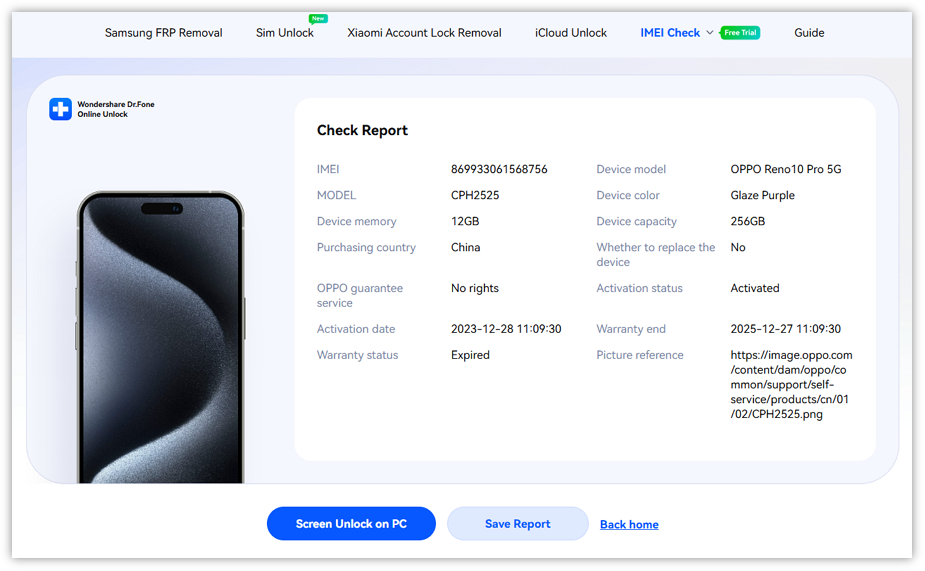Click the Device model label
The image size is (925, 571).
[x=631, y=169]
